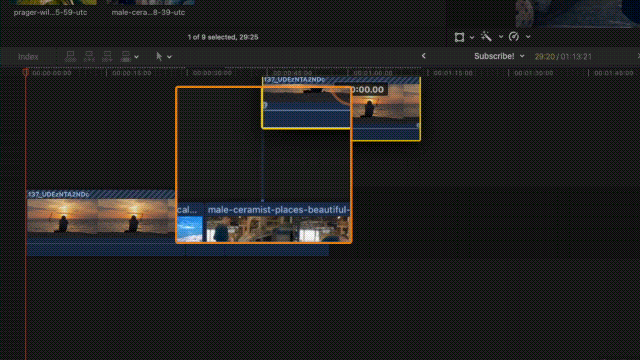Click the Transform tool icon

[459, 37]
